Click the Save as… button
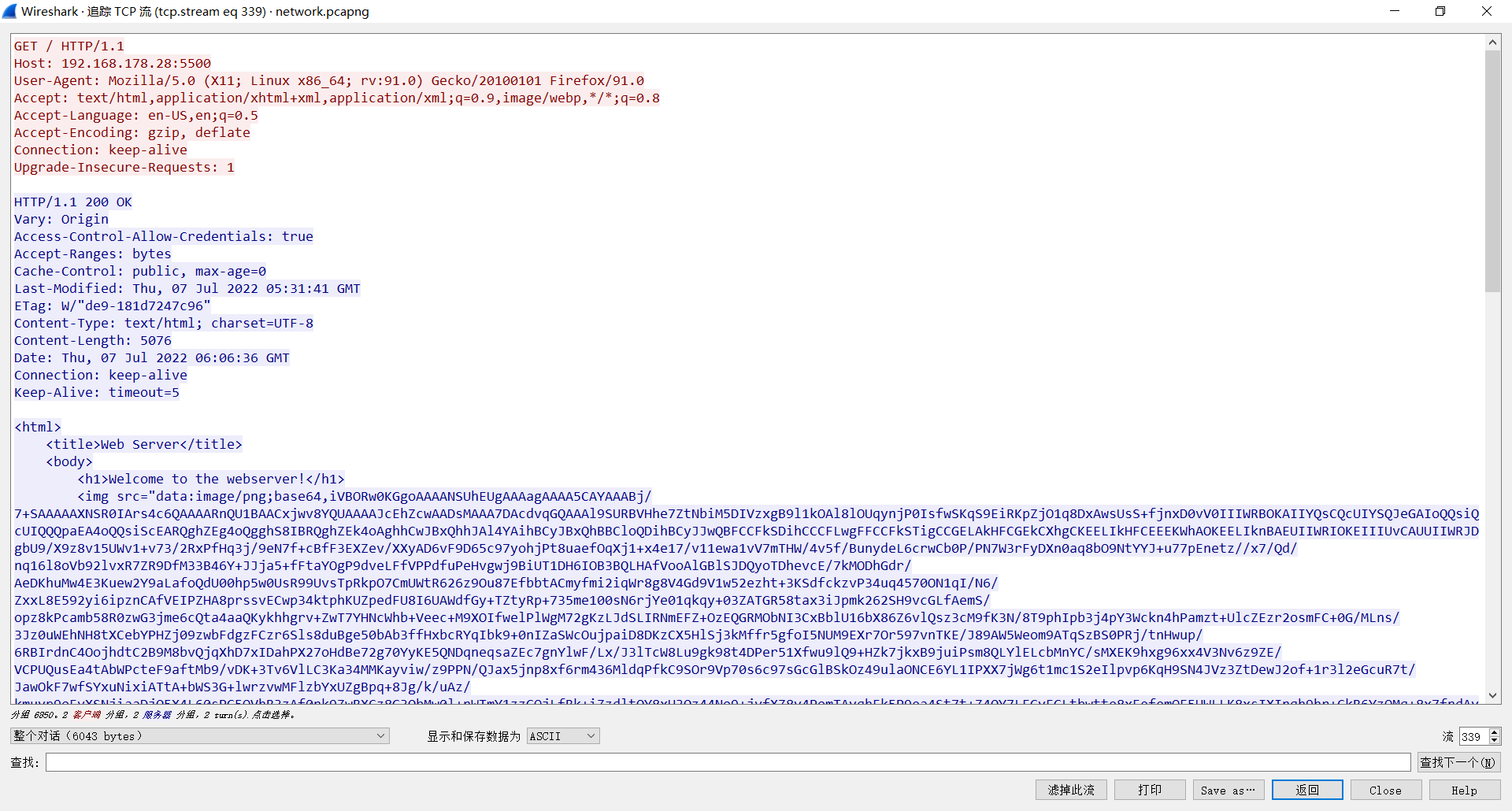The image size is (1512, 811). tap(1228, 790)
